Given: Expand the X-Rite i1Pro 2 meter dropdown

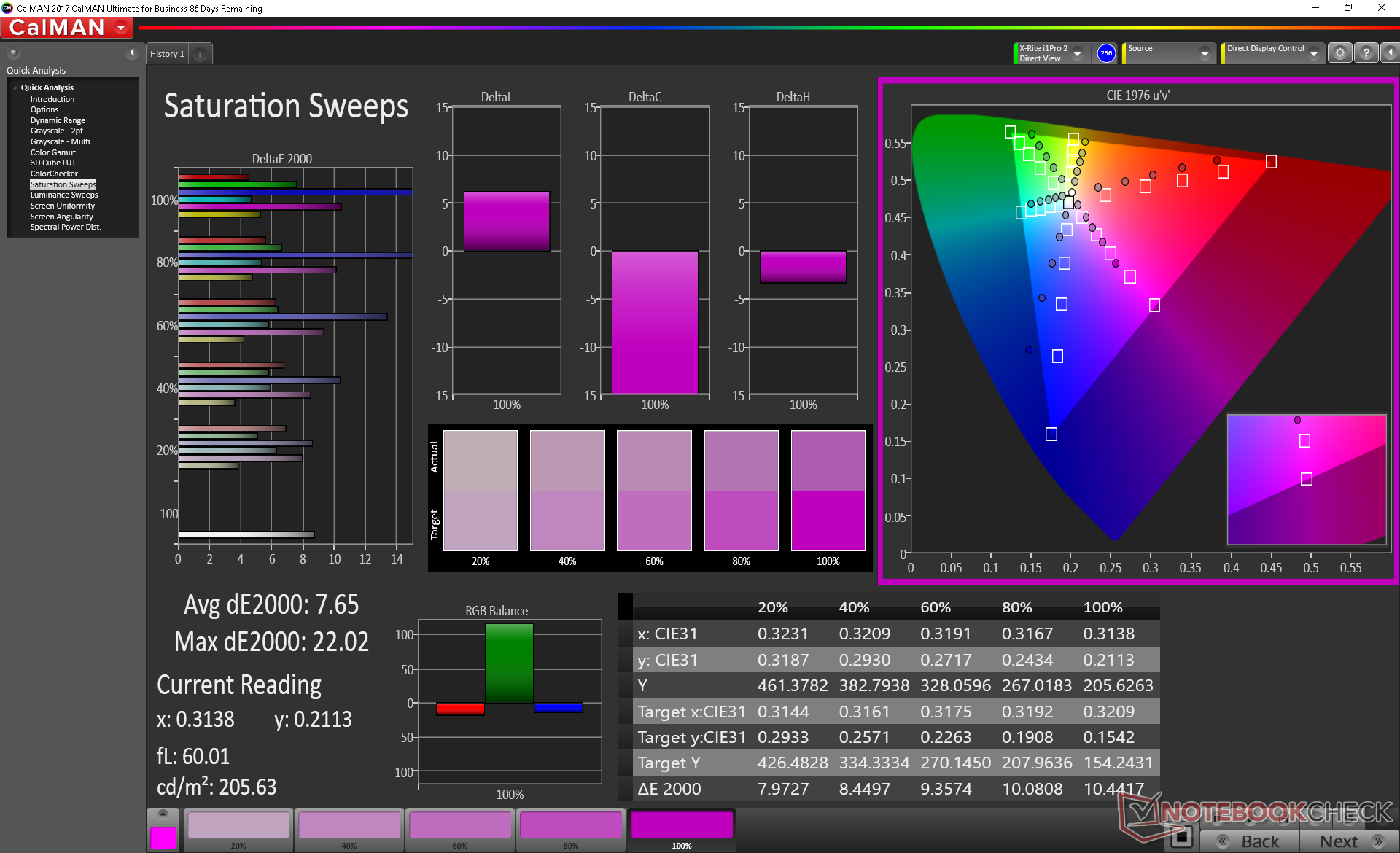Looking at the screenshot, I should pos(1077,53).
